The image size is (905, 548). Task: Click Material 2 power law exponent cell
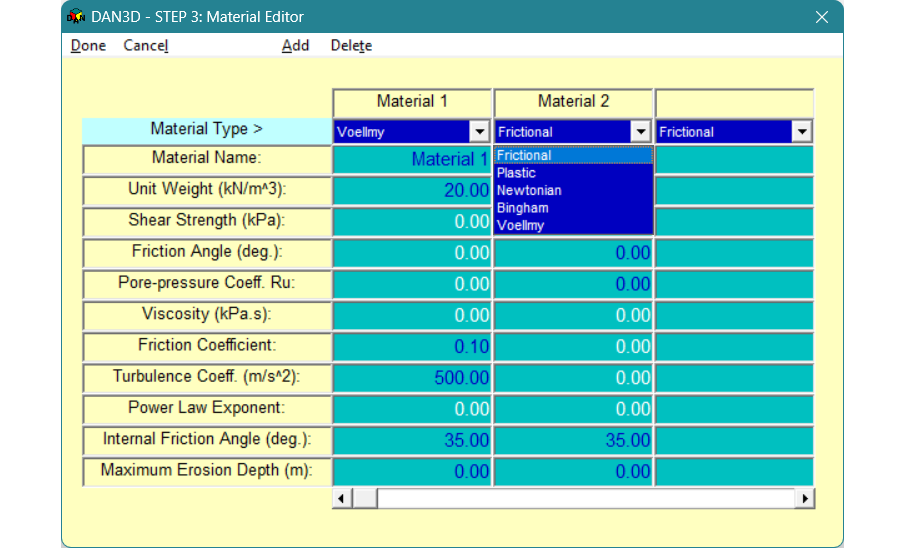click(x=573, y=409)
